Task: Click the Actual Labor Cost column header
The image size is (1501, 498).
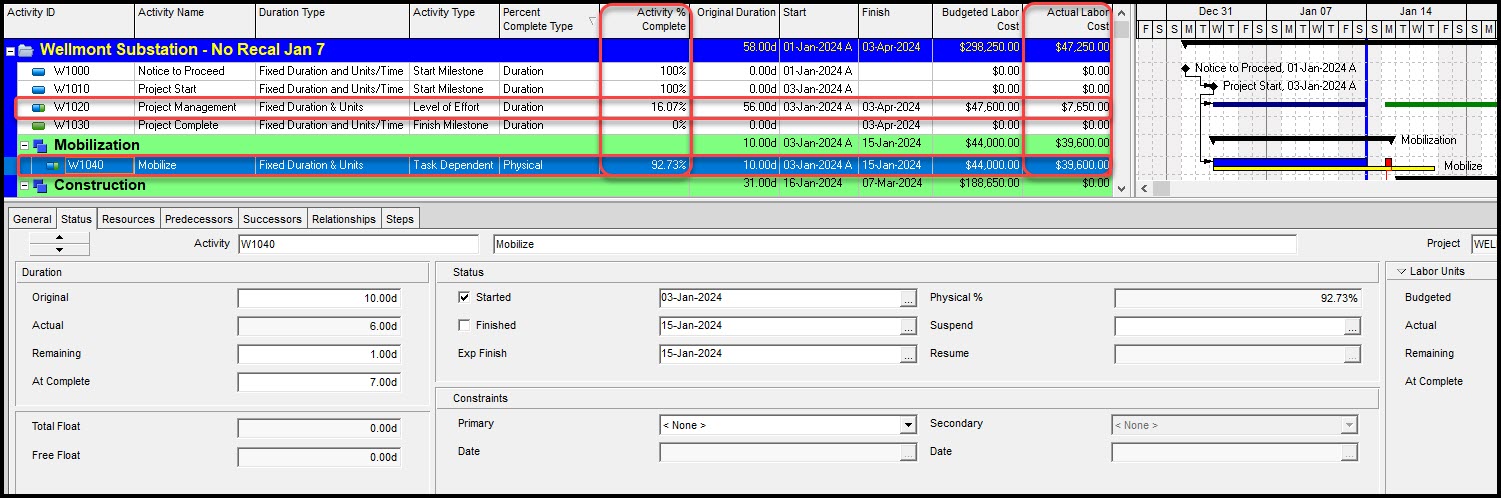Action: click(1070, 19)
